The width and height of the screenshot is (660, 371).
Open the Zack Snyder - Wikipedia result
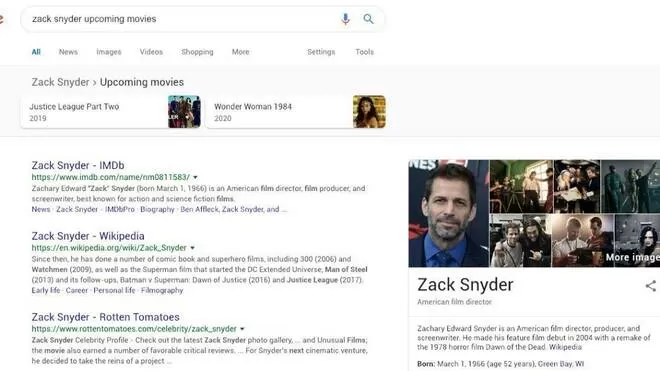(88, 236)
